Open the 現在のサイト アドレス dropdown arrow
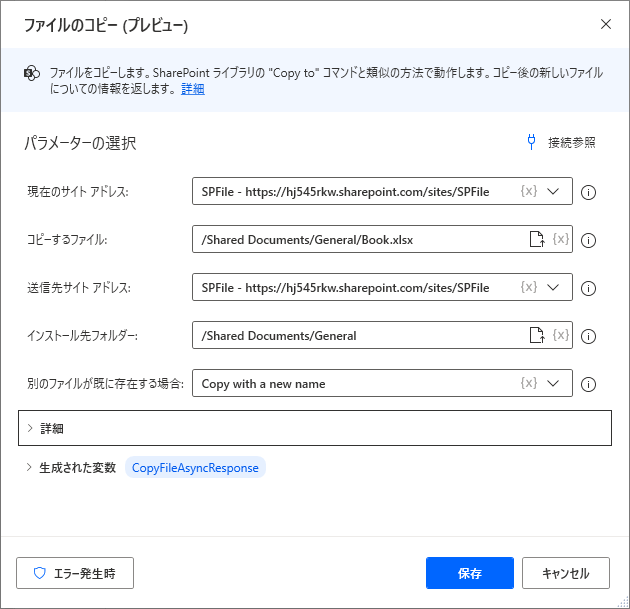The height and width of the screenshot is (609, 630). (x=553, y=191)
